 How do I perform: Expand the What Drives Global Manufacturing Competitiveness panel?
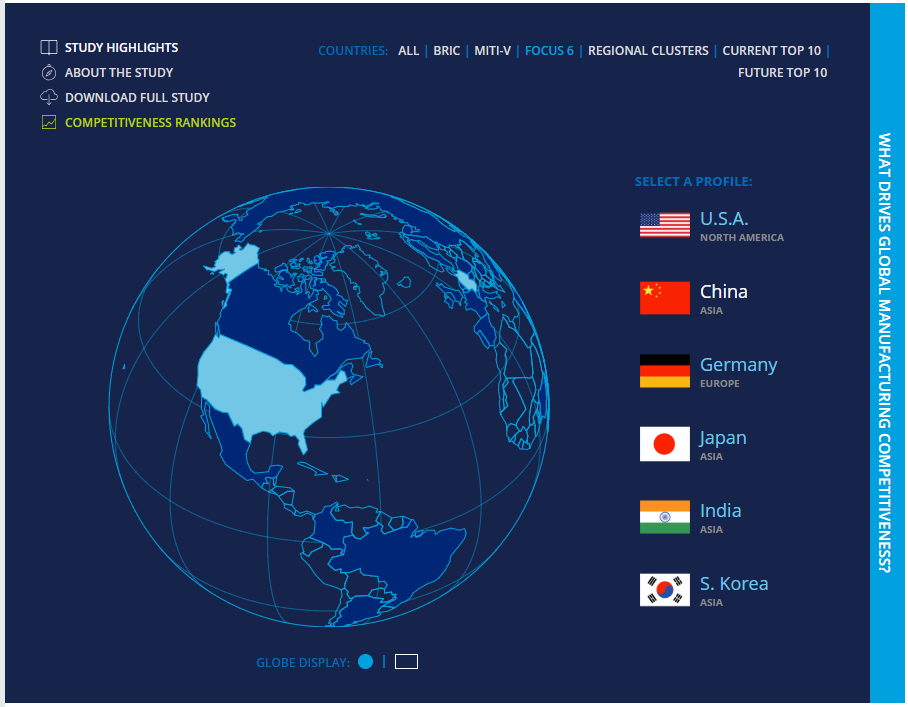click(885, 353)
